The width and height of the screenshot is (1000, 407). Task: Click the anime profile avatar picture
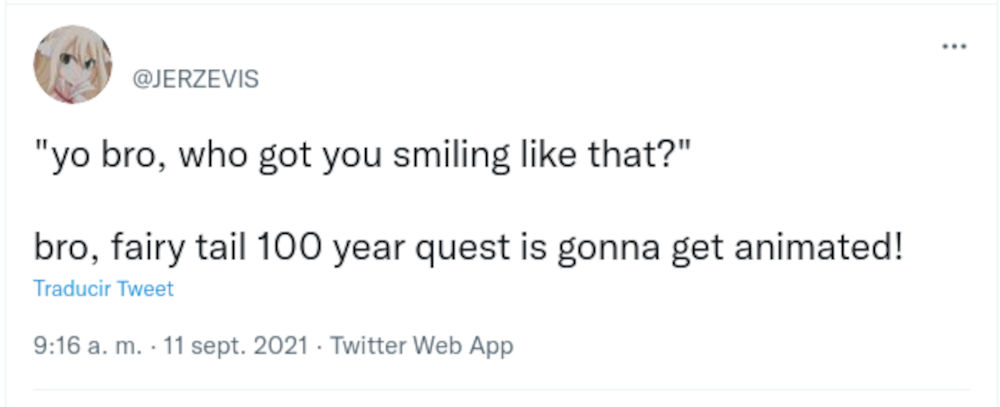(x=72, y=65)
